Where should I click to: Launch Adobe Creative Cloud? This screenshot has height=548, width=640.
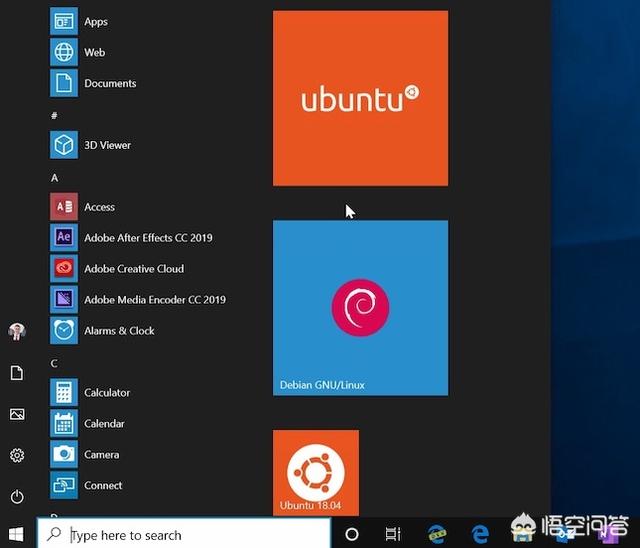[x=133, y=269]
